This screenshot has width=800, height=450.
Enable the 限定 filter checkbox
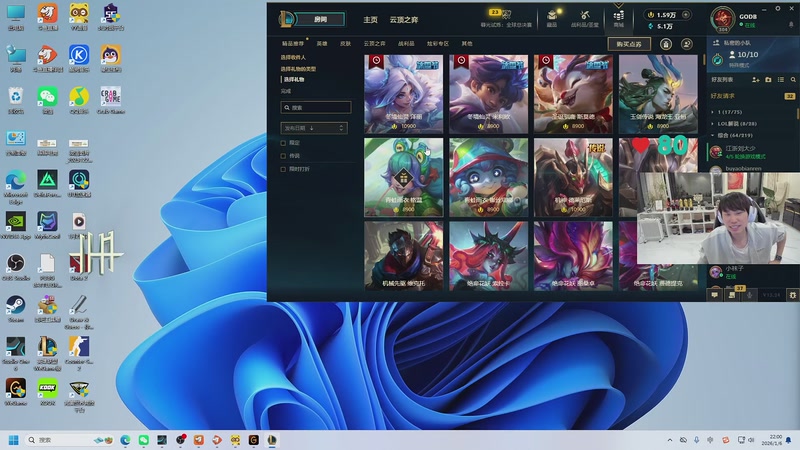pos(284,143)
